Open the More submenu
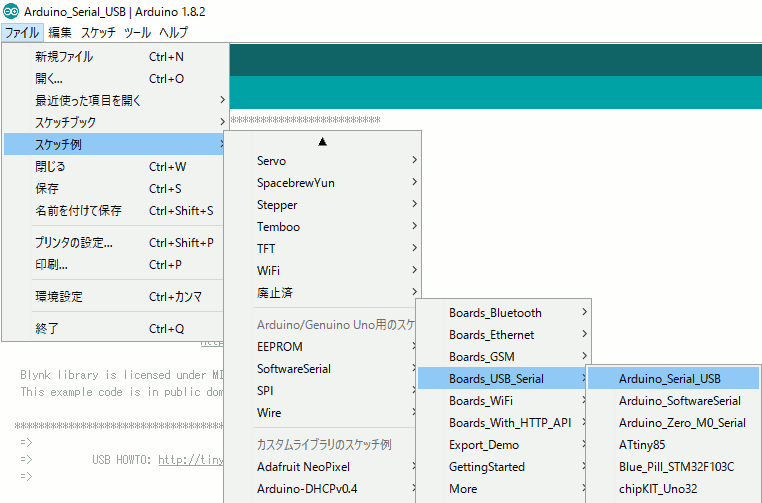 tap(502, 488)
